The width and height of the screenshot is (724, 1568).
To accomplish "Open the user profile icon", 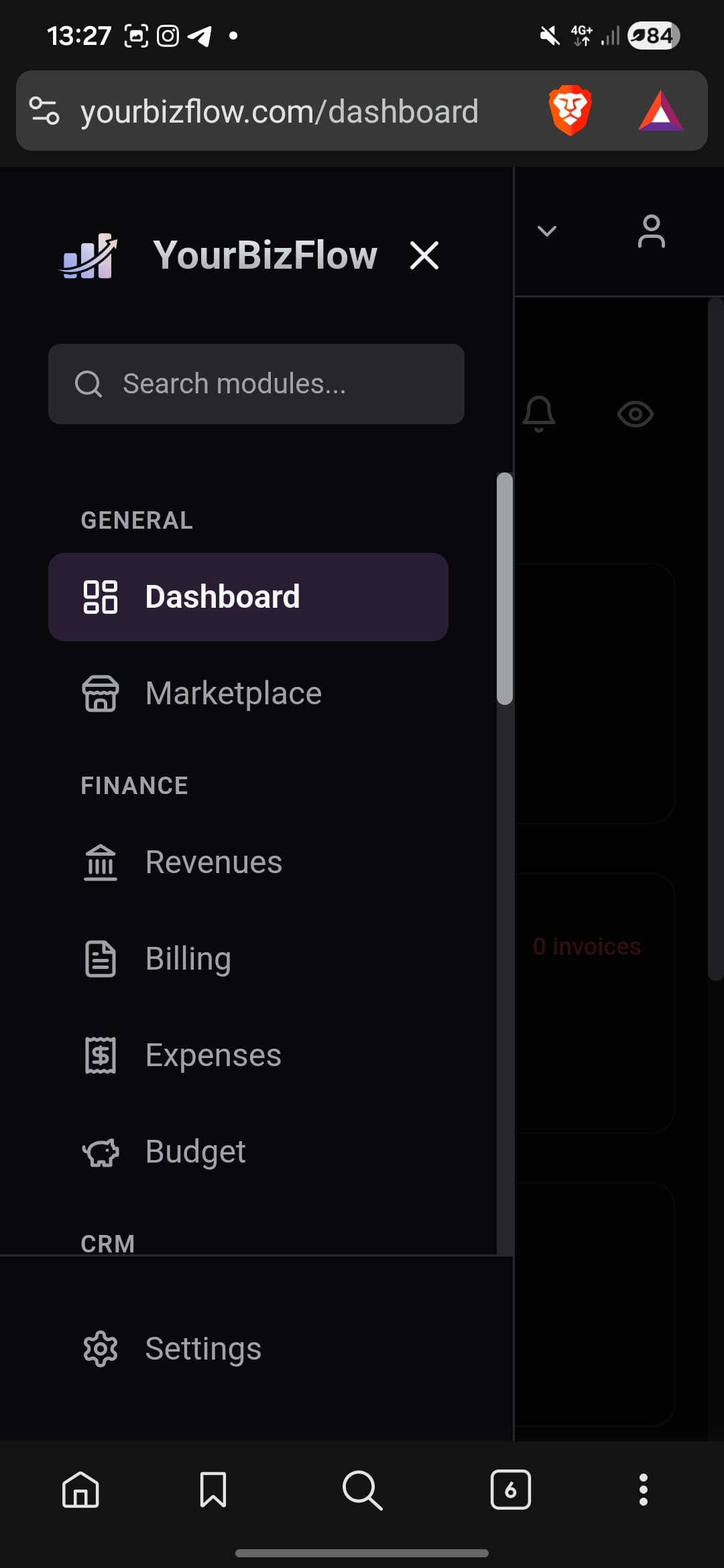I will point(651,232).
